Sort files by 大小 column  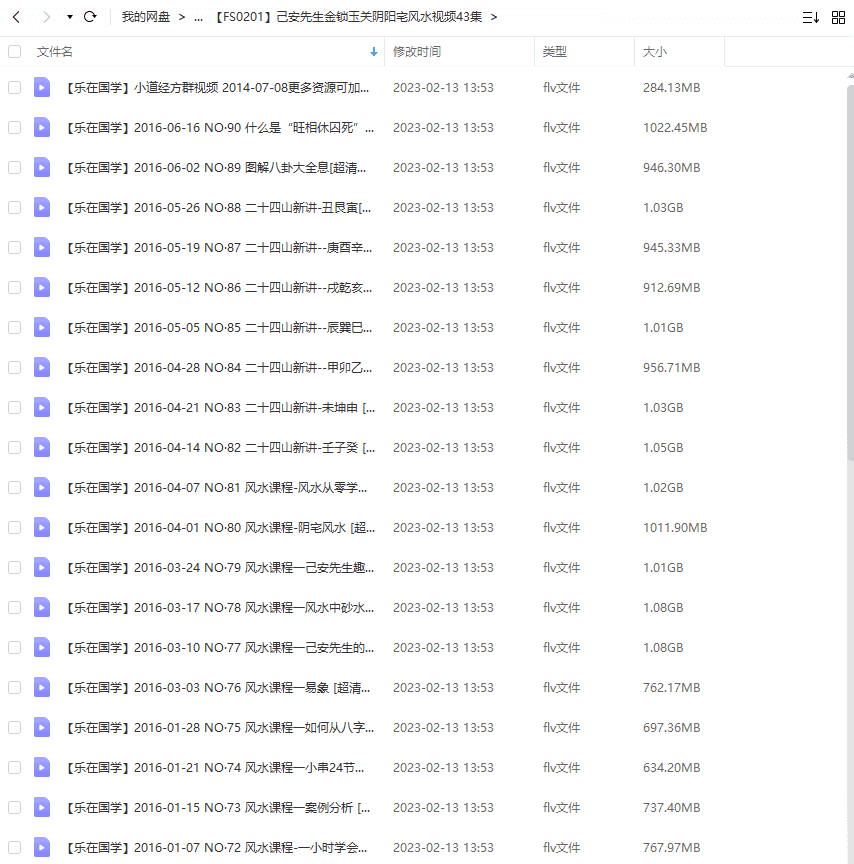(655, 51)
